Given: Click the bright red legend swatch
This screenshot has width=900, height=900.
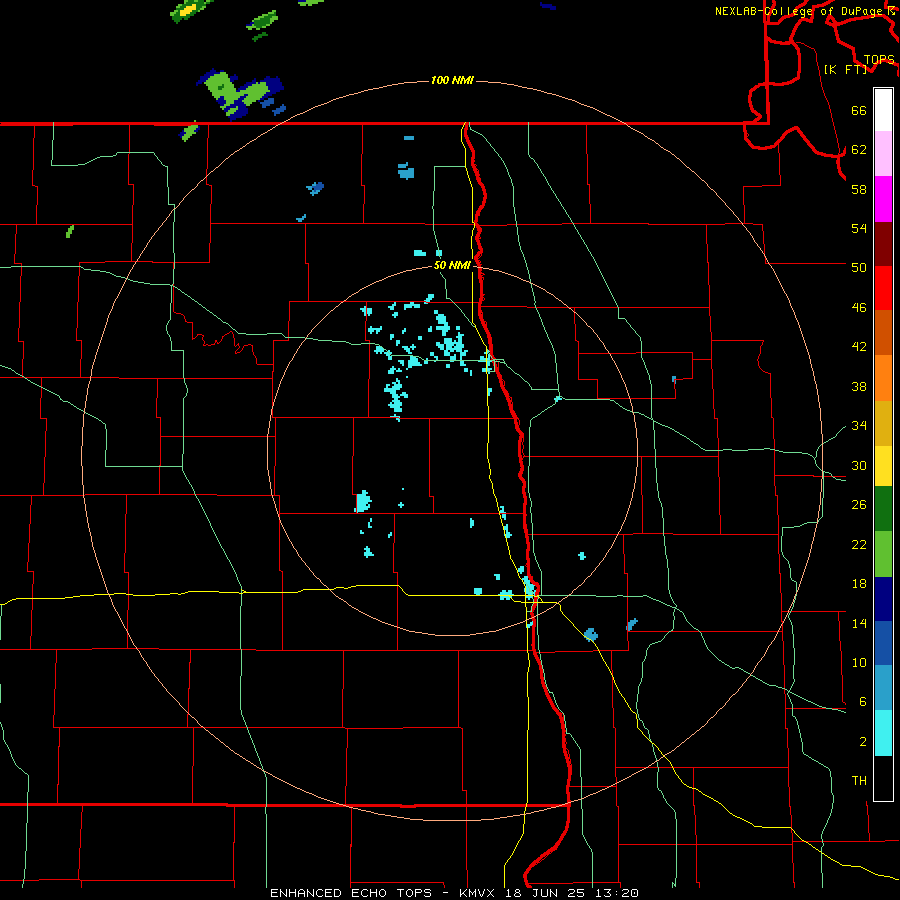Looking at the screenshot, I should [x=883, y=288].
